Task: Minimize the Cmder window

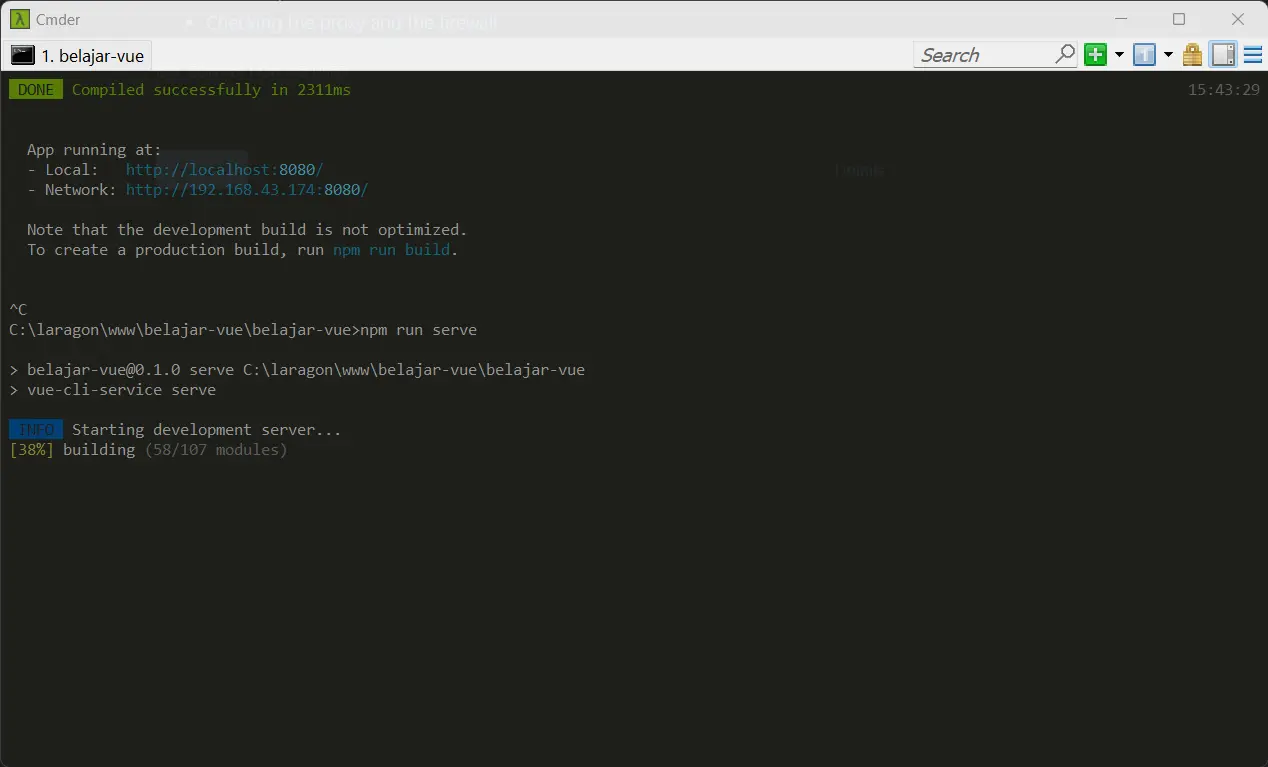Action: click(1121, 19)
